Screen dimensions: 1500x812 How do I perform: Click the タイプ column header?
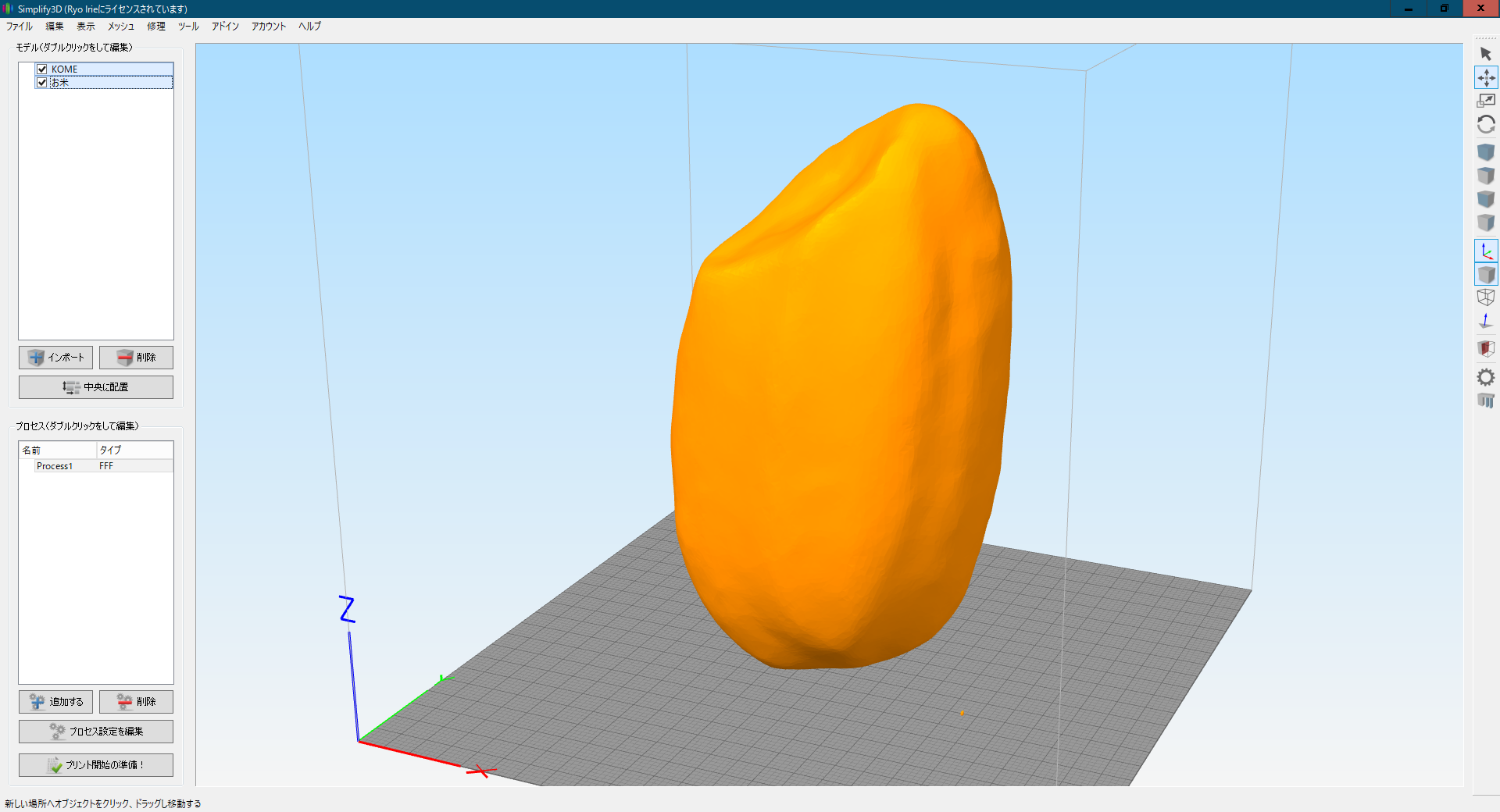tap(134, 451)
